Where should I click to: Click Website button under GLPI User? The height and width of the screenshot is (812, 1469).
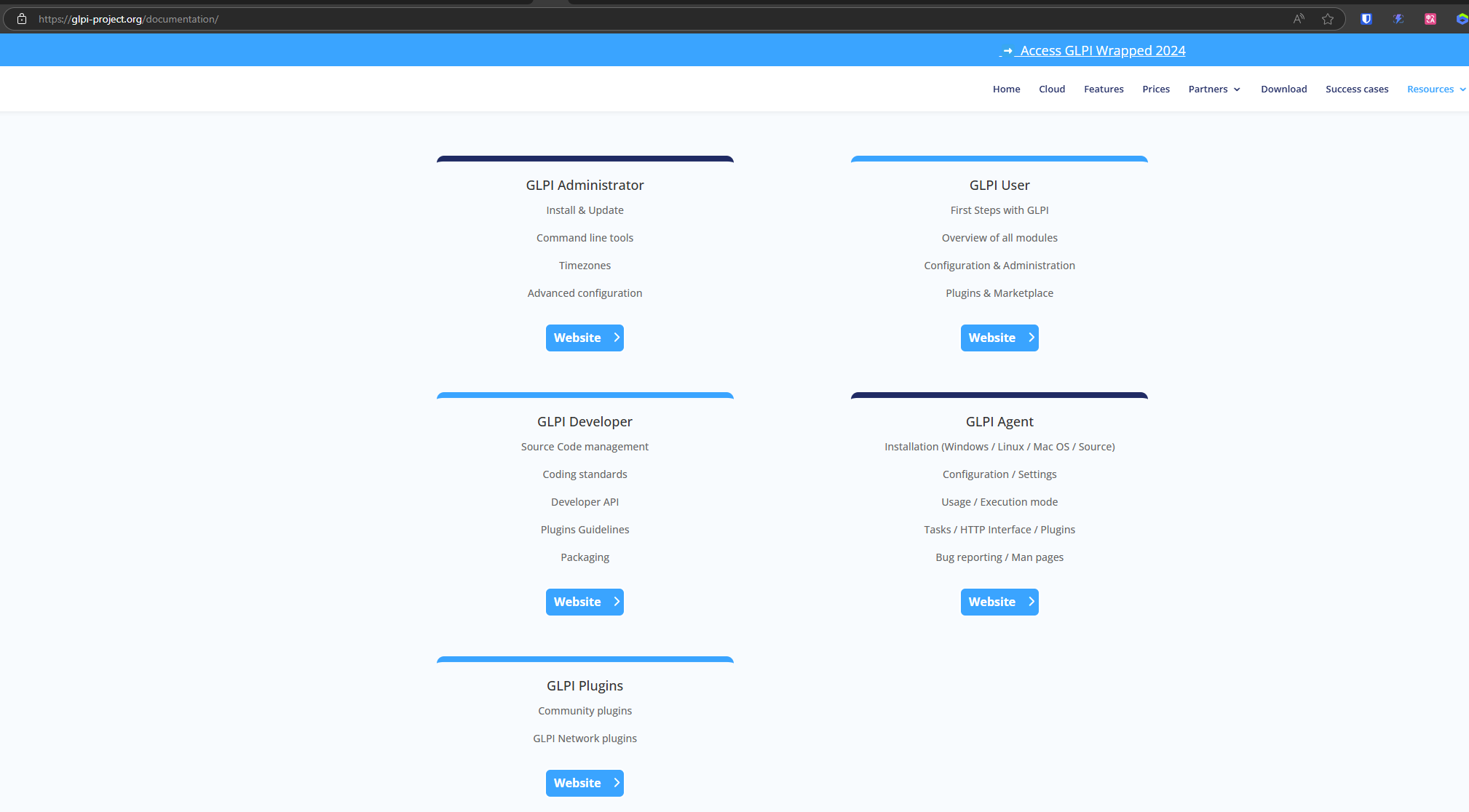[x=999, y=338]
